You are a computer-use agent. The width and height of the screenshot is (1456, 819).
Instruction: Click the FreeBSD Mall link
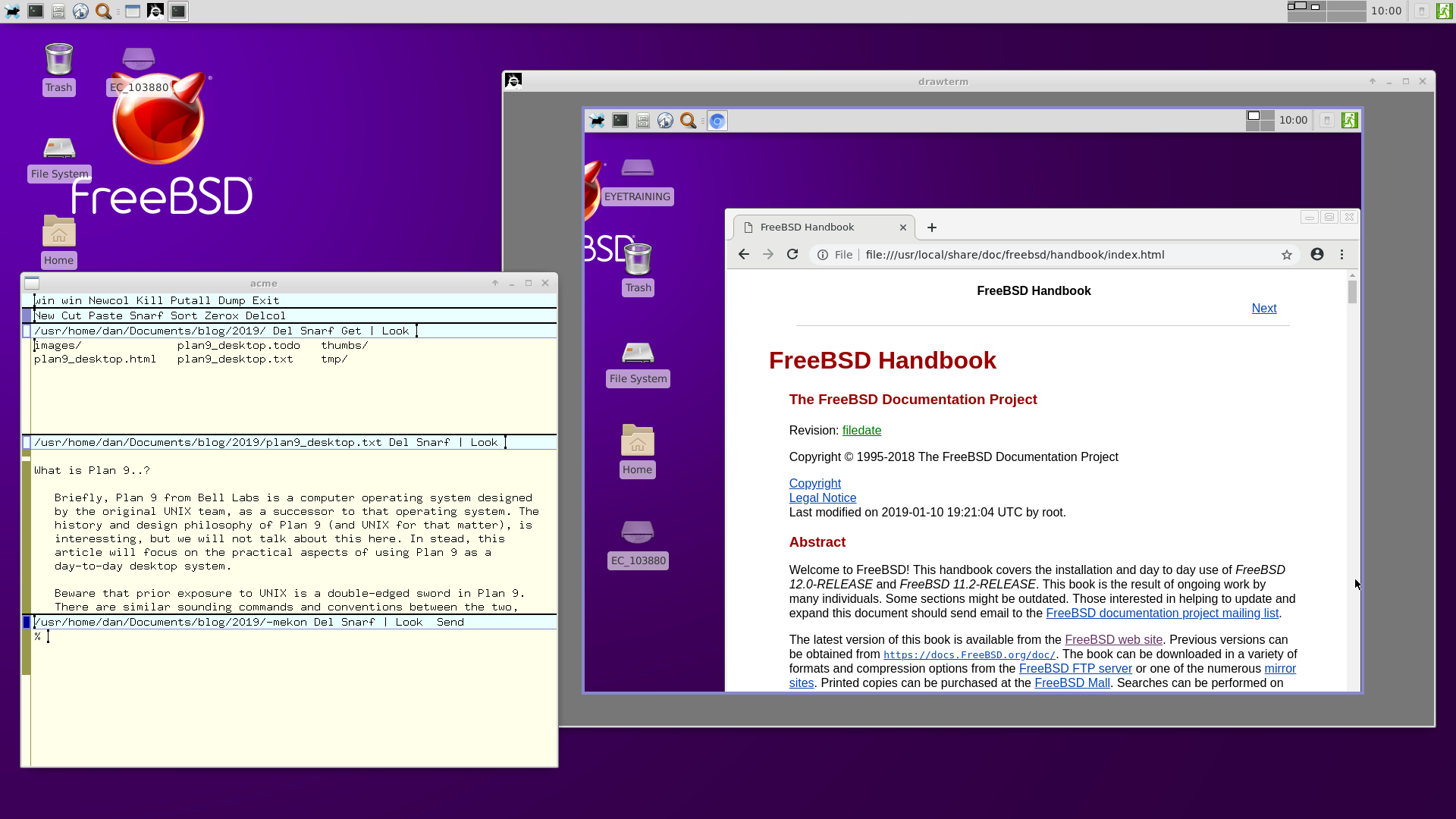pos(1072,683)
